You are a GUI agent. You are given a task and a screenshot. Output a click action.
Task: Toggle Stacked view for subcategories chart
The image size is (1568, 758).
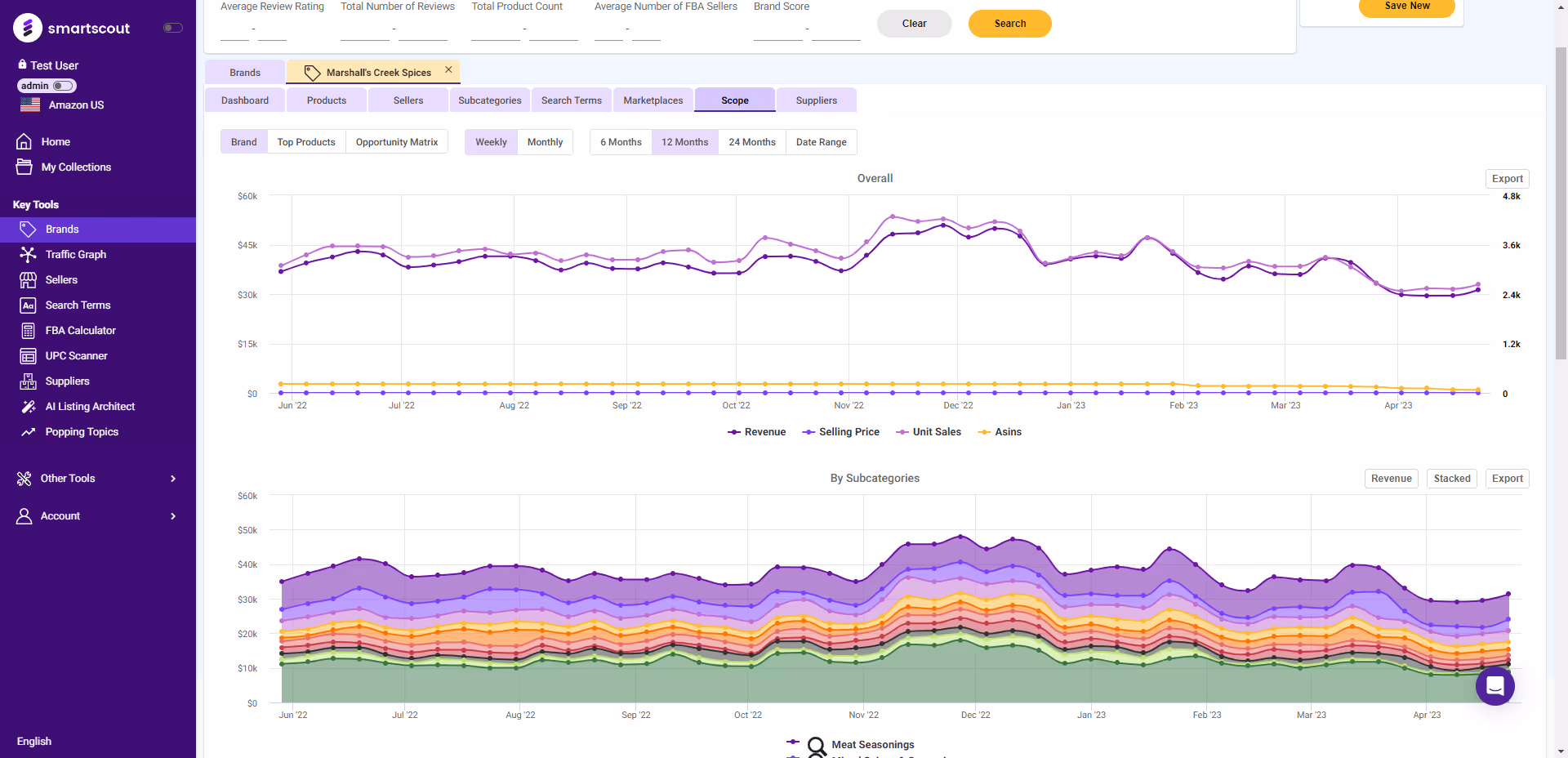[1451, 479]
